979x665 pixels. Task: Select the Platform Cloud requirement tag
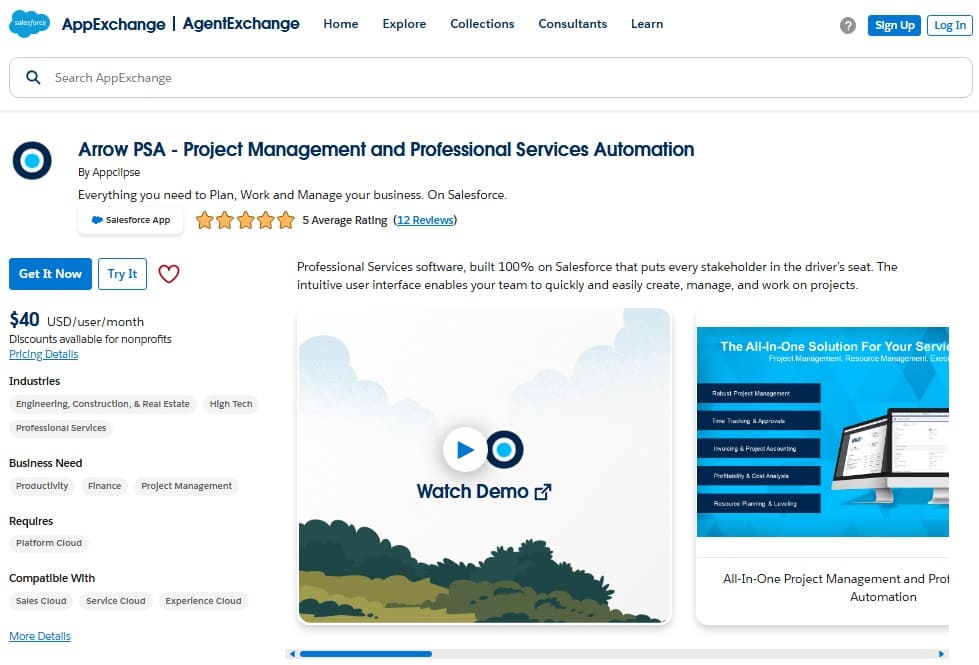click(49, 543)
